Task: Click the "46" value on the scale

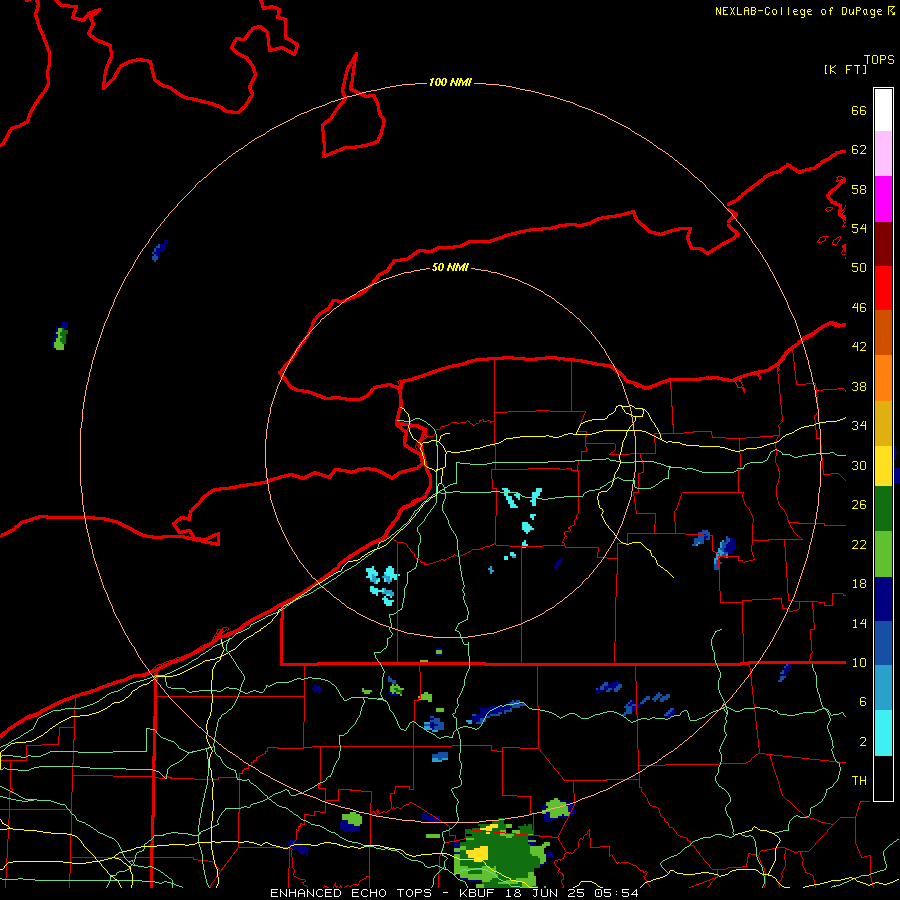Action: [859, 308]
